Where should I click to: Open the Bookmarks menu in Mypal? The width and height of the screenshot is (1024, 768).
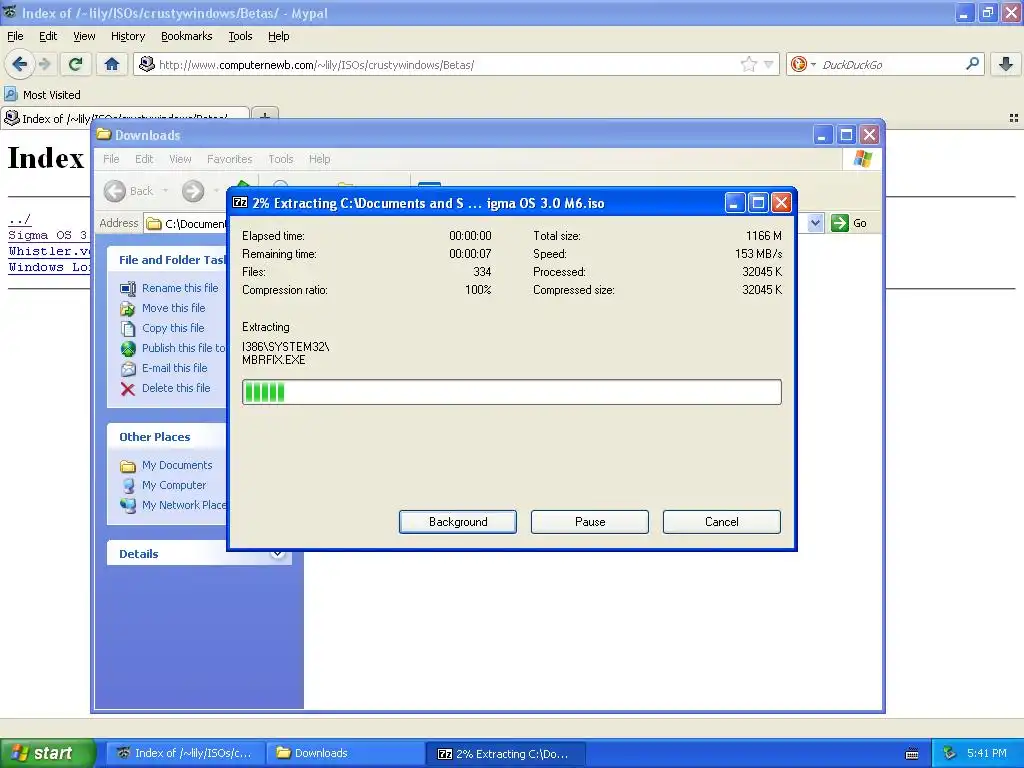(x=186, y=36)
